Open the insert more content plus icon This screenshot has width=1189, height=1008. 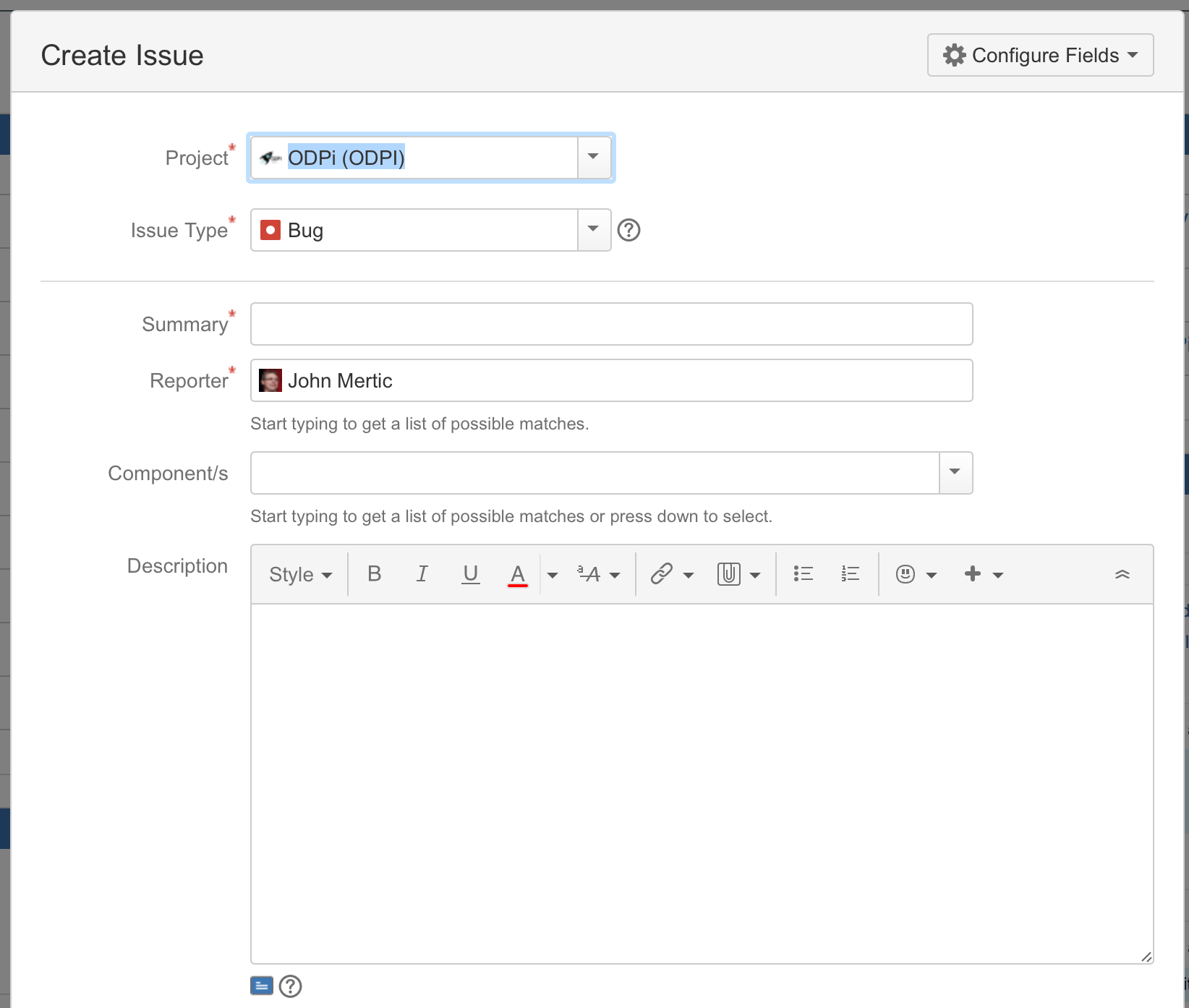[972, 573]
